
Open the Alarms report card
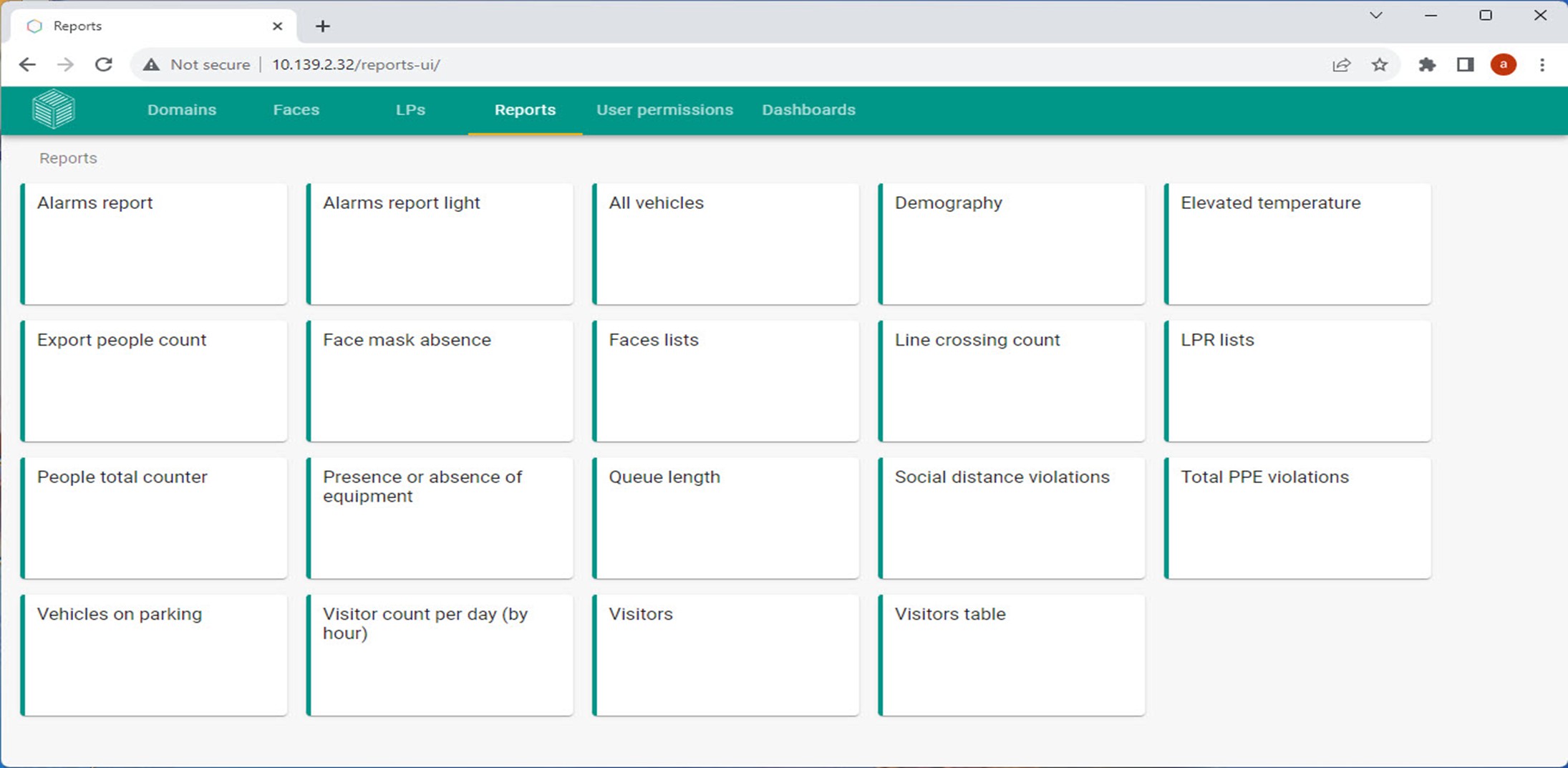pyautogui.click(x=155, y=243)
